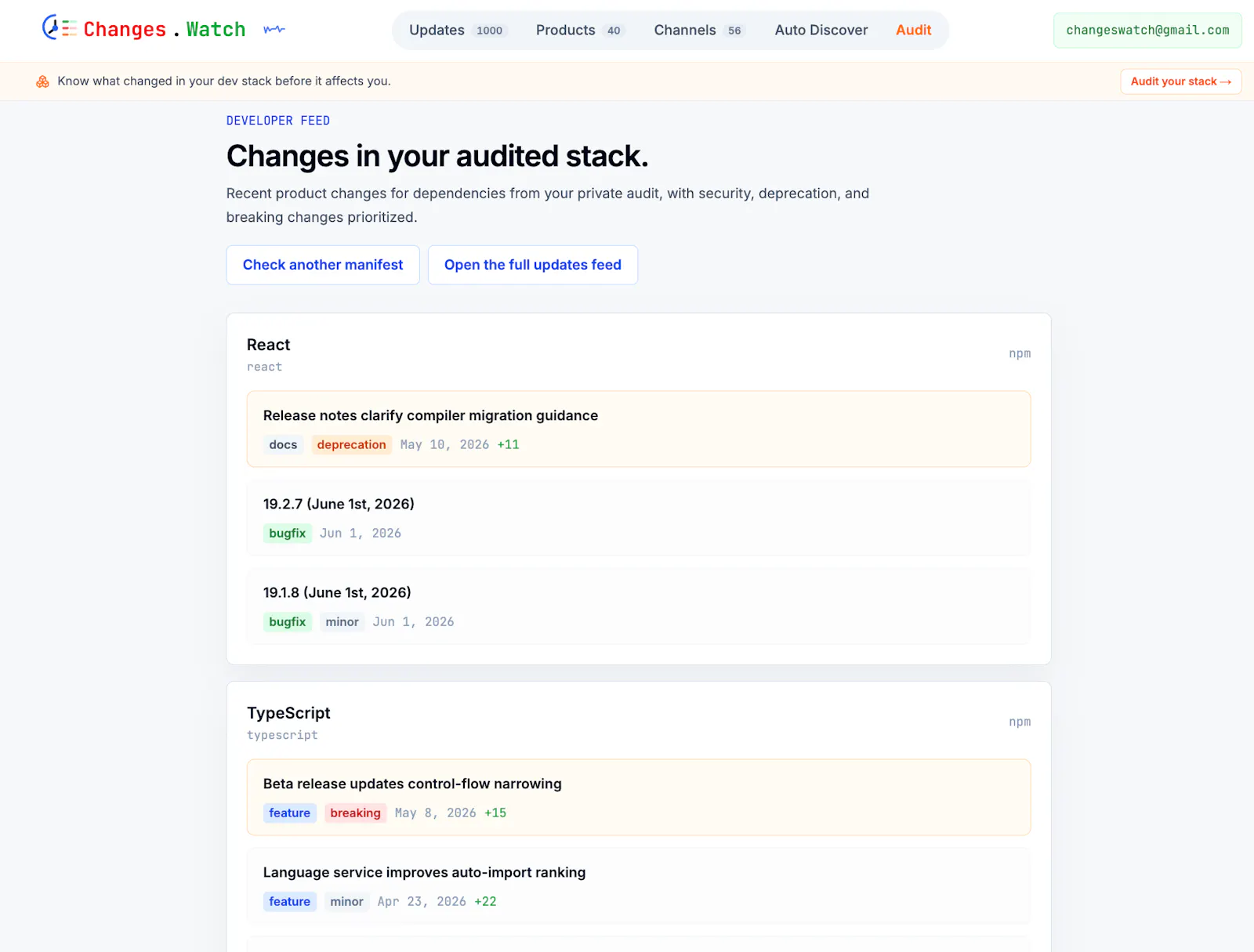Open the TypeScript product heading
The height and width of the screenshot is (952, 1254).
[288, 713]
